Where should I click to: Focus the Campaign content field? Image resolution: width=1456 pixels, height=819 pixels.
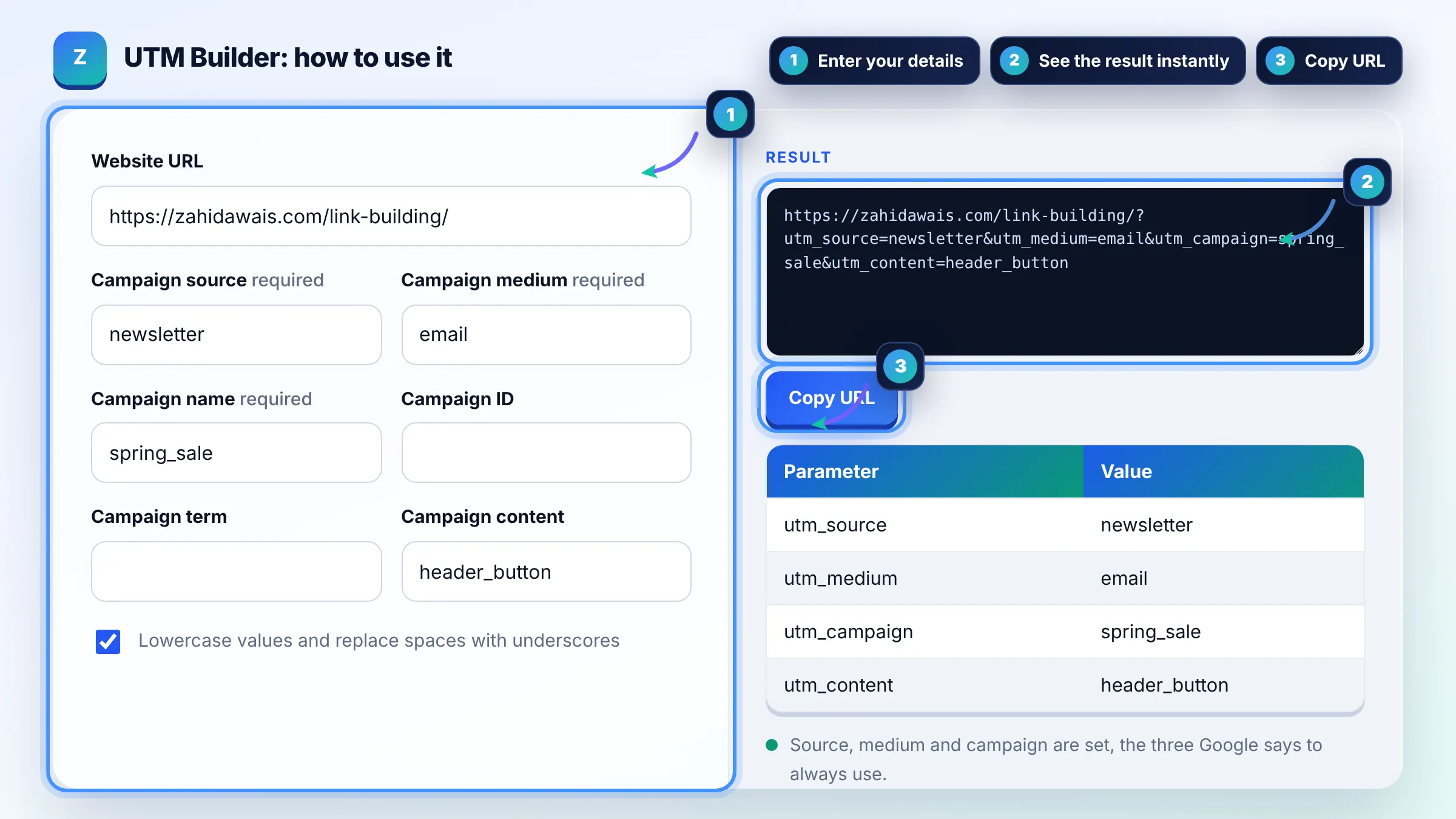[x=547, y=571]
